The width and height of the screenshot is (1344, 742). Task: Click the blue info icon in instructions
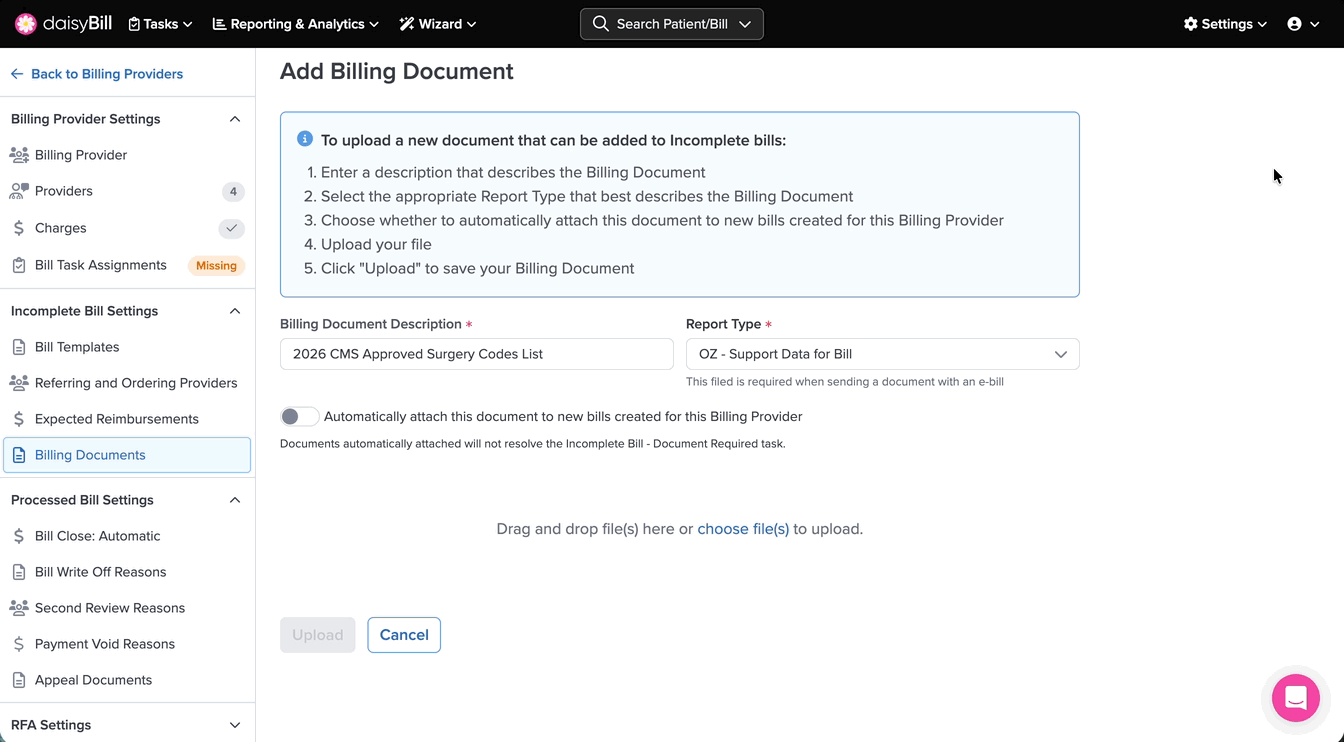[x=305, y=139]
